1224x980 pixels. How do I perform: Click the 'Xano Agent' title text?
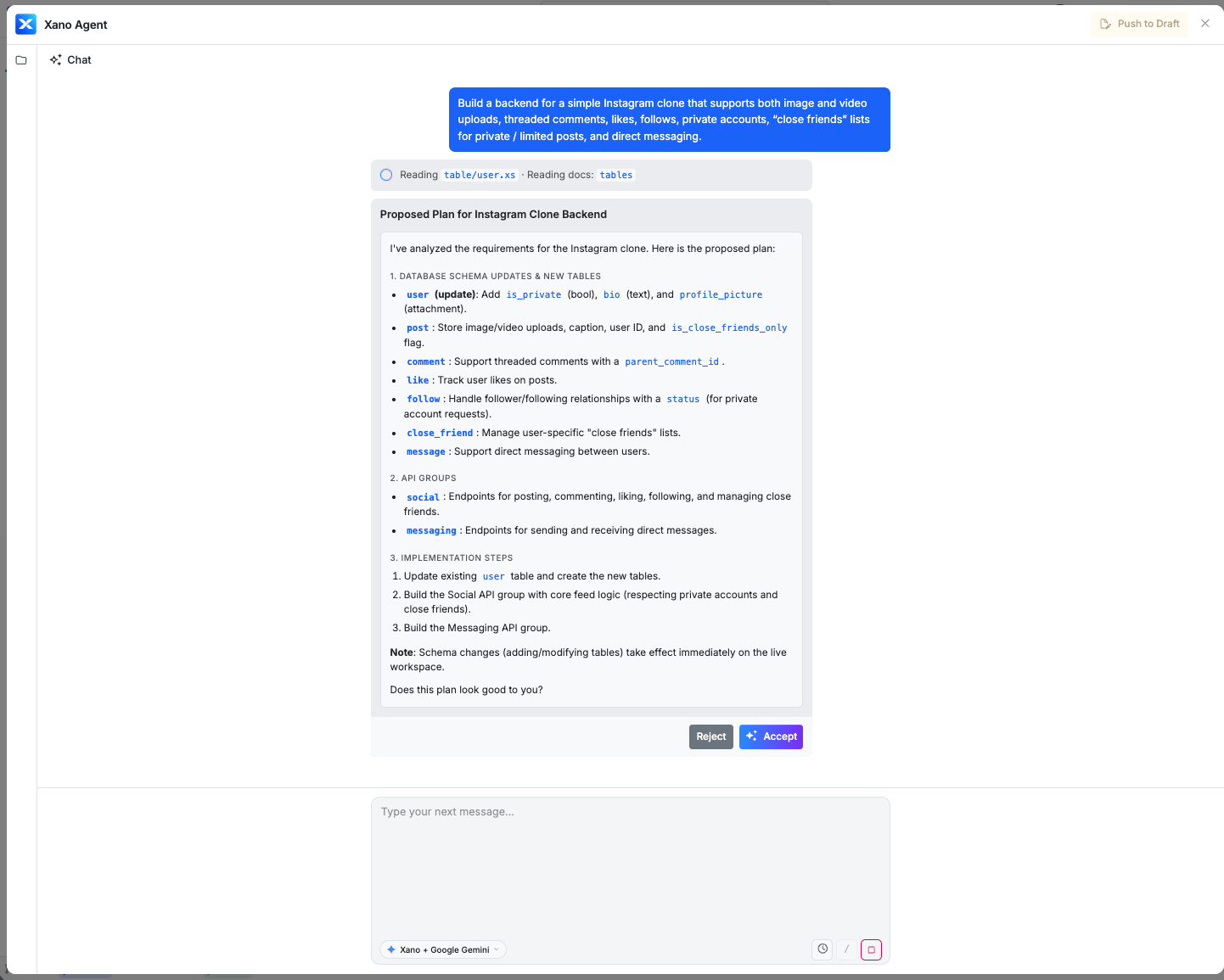point(76,25)
